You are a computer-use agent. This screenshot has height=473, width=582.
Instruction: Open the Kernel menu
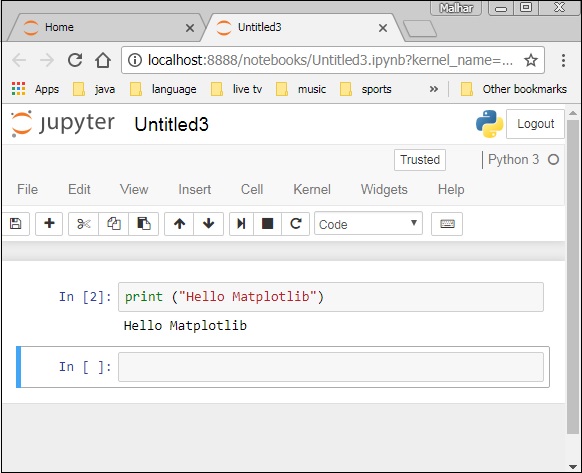coord(312,189)
